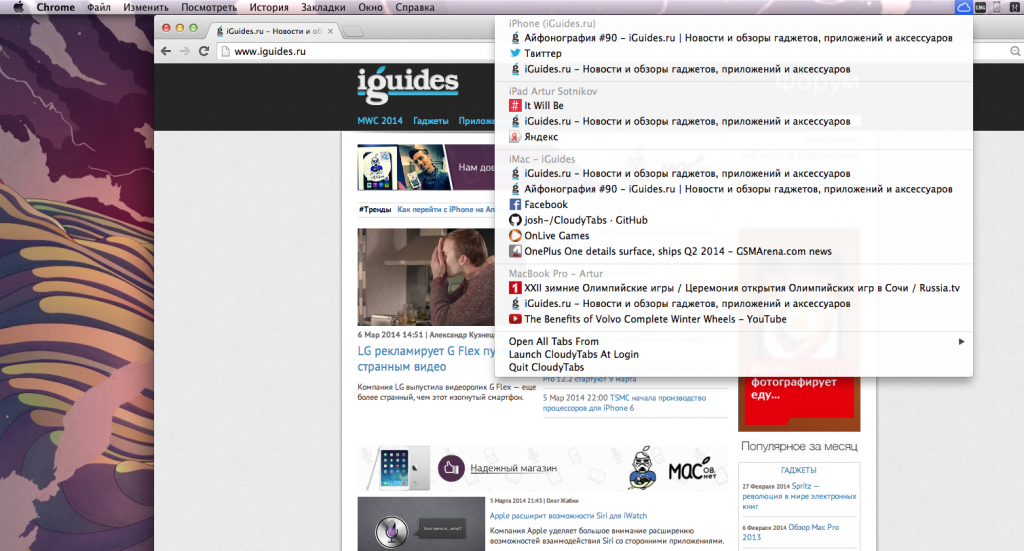The width and height of the screenshot is (1024, 551).
Task: Click the GSMArena favicon beside OnePlus One
Action: 515,251
